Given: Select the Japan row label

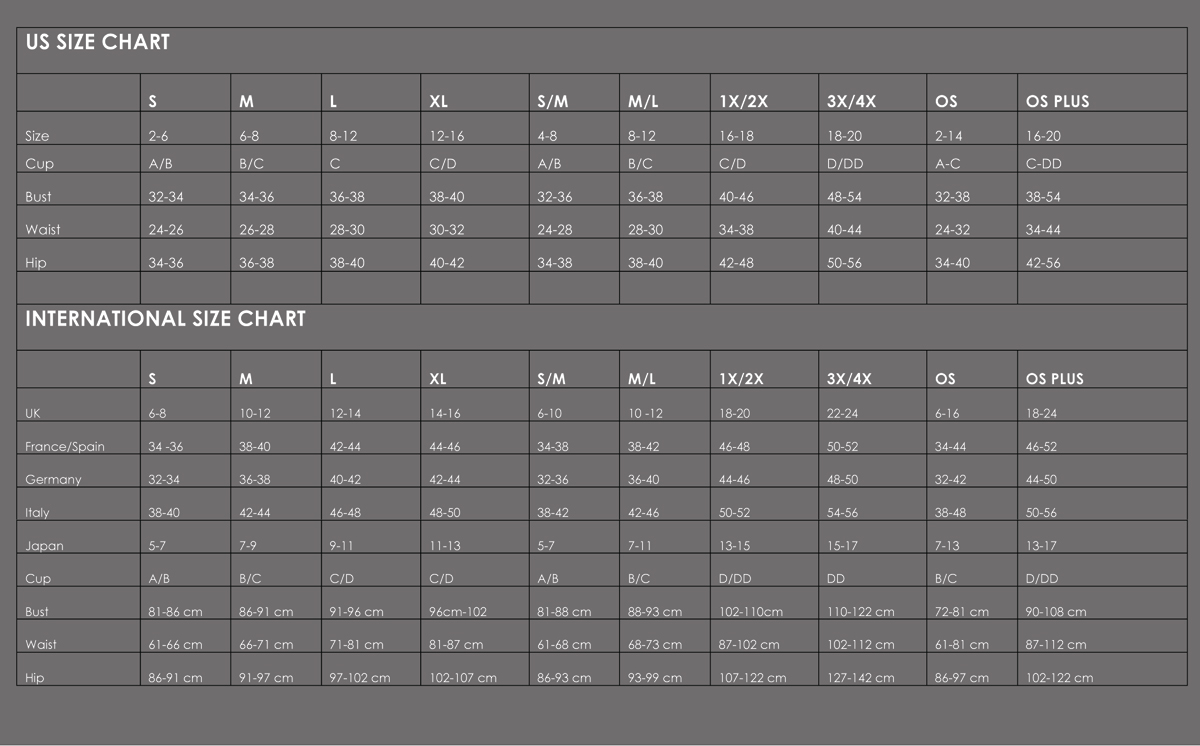Looking at the screenshot, I should coord(44,546).
